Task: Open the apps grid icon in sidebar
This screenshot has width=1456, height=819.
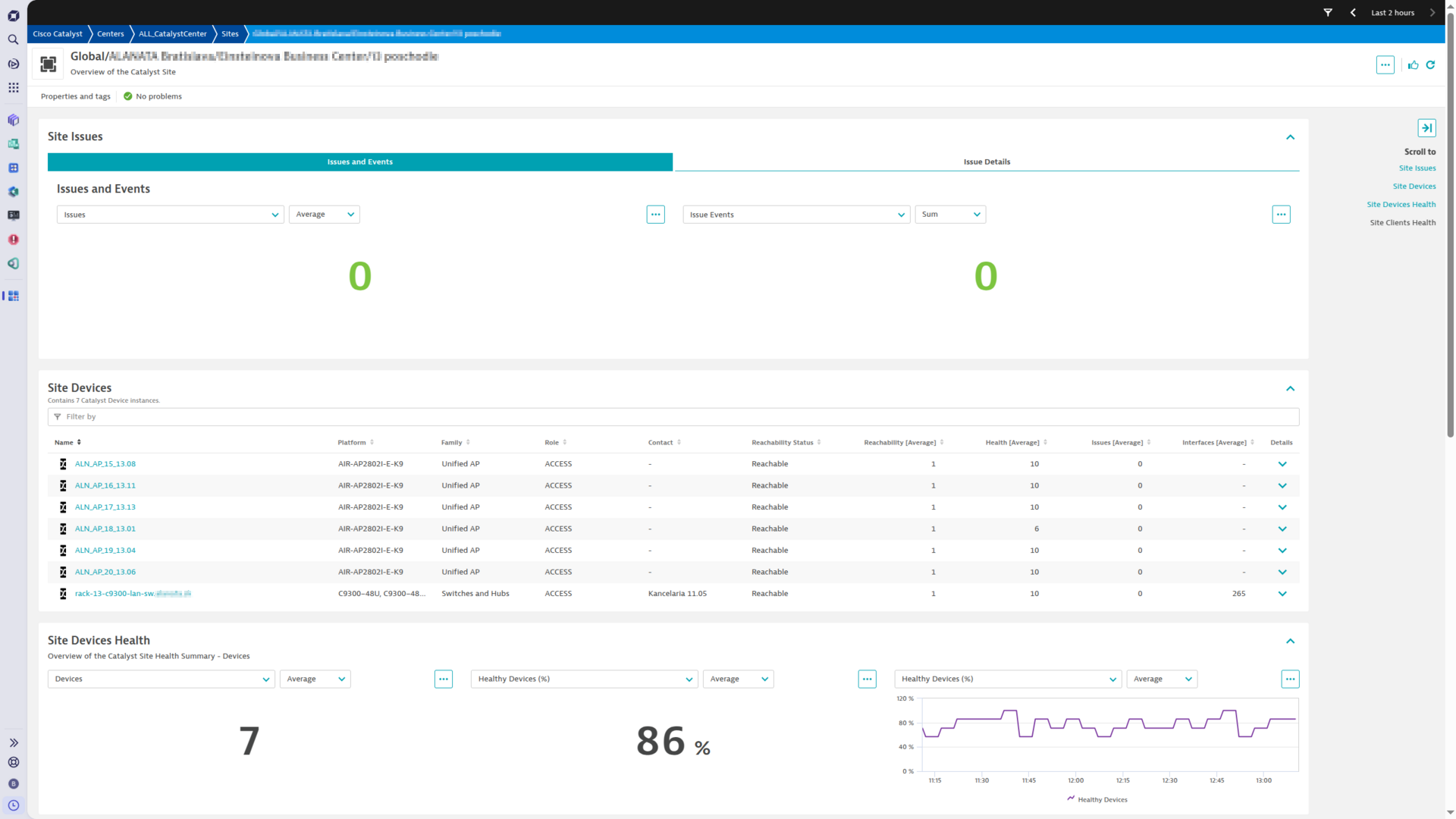Action: coord(13,88)
